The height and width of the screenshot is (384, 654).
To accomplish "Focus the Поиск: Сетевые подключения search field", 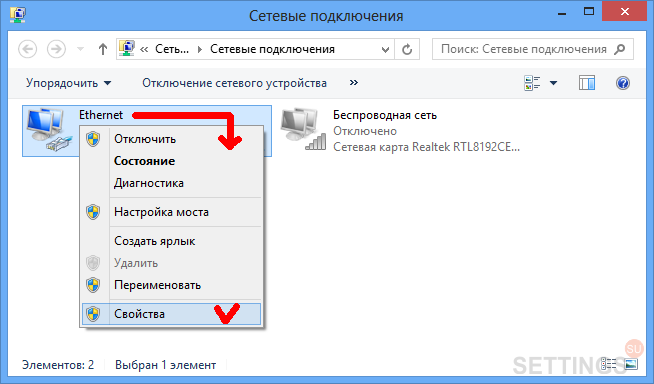I will tap(533, 49).
